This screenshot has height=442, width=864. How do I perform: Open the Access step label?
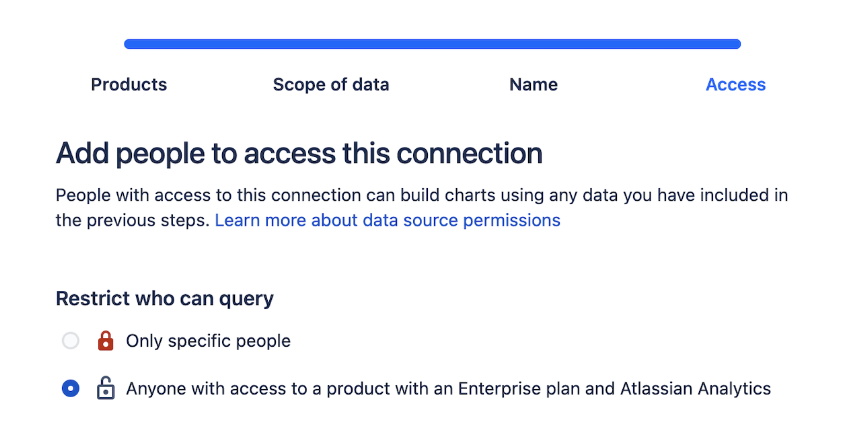point(736,84)
